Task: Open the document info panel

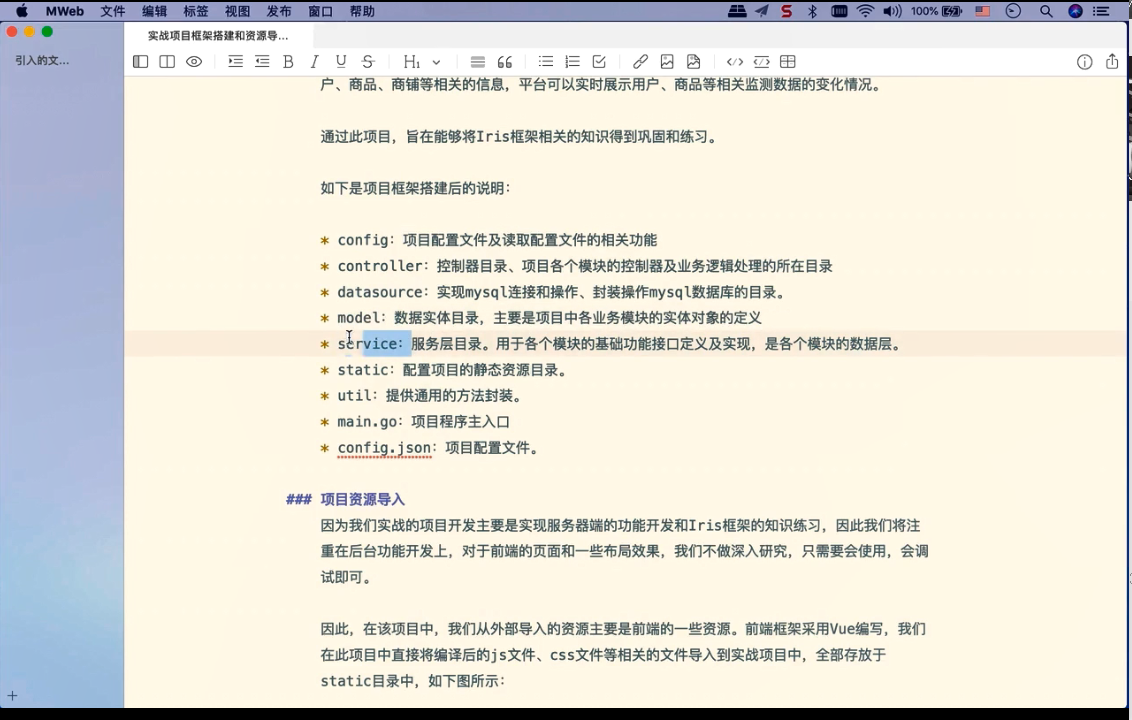Action: [x=1084, y=62]
